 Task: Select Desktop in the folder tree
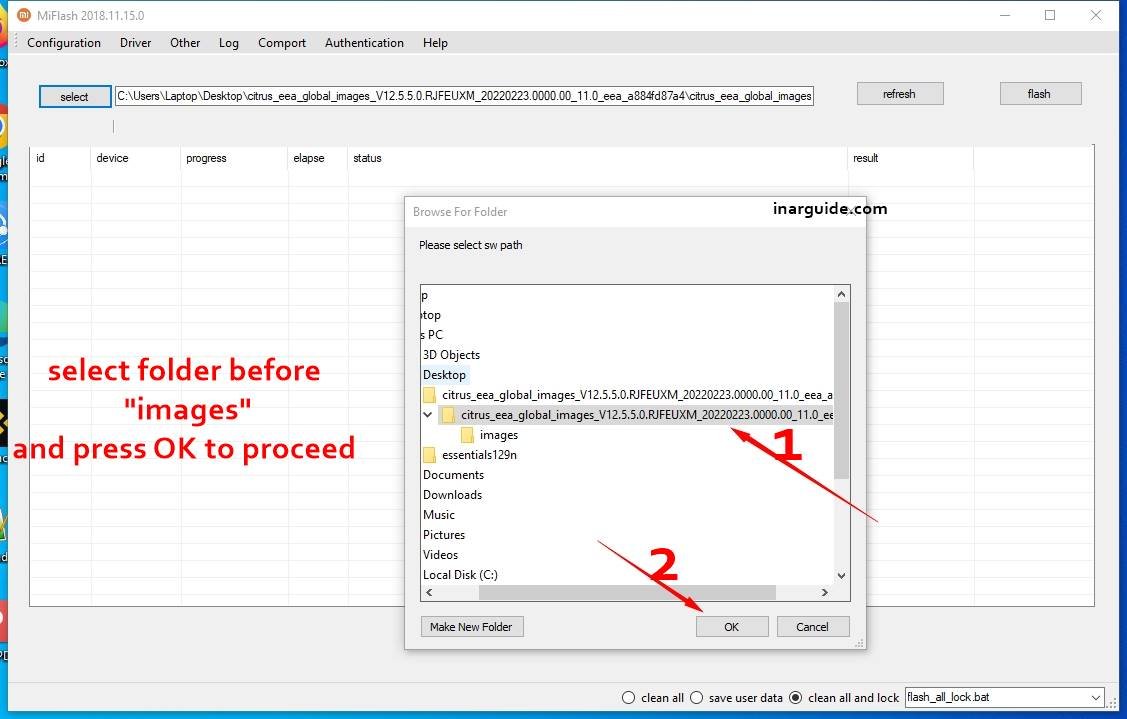[444, 375]
